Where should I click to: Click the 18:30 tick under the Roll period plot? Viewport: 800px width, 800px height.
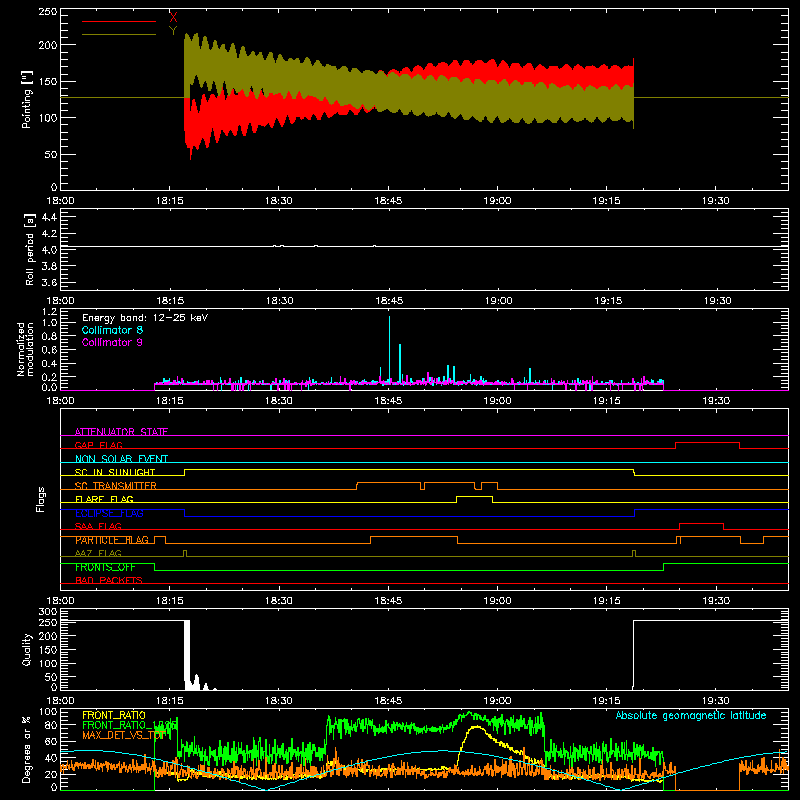point(280,301)
